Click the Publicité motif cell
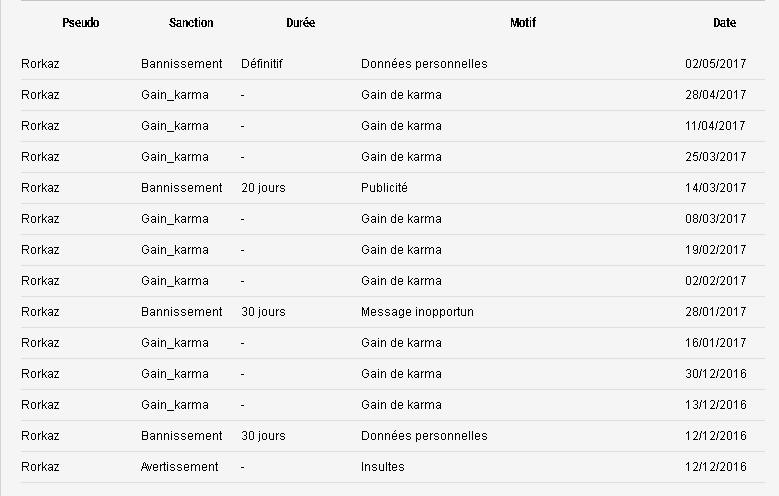 [384, 188]
